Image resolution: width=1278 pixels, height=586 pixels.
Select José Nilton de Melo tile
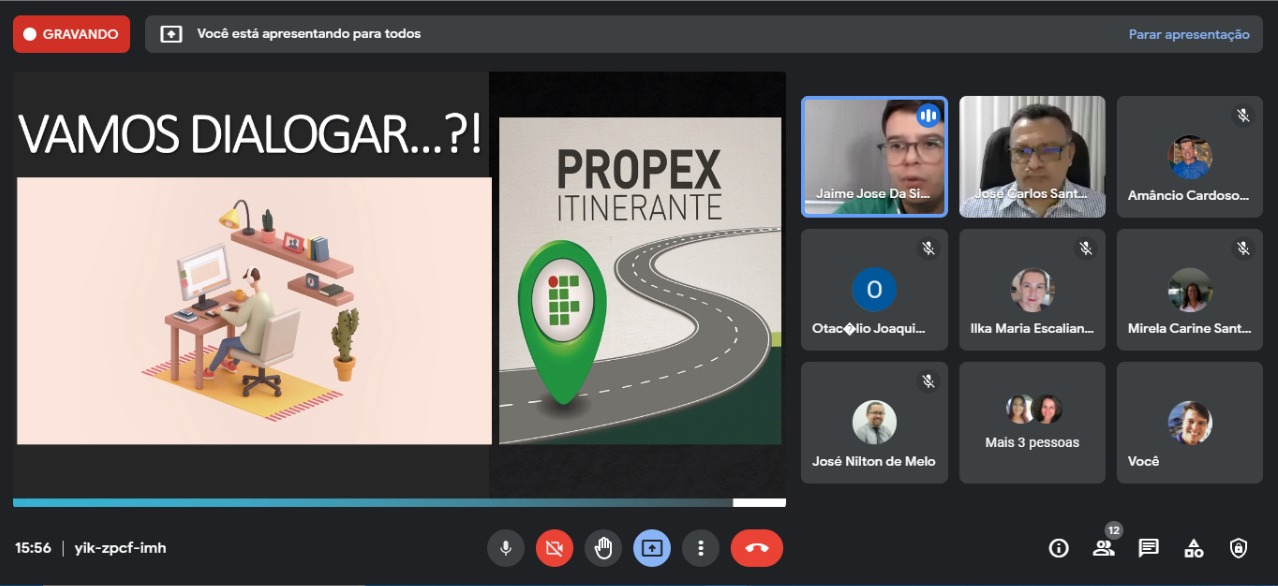pos(874,423)
